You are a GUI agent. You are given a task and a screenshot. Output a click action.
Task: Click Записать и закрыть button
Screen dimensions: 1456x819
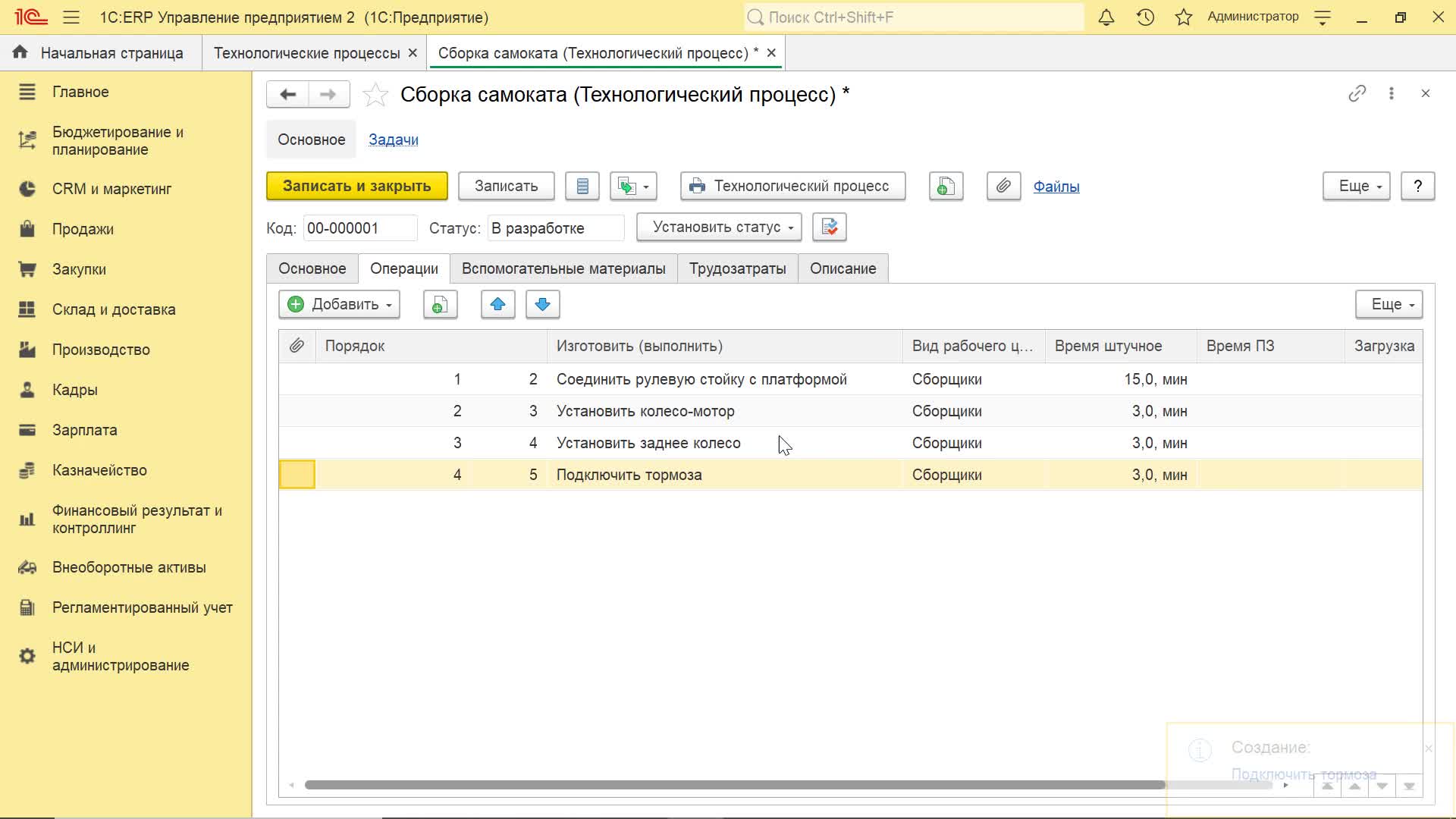pyautogui.click(x=357, y=187)
